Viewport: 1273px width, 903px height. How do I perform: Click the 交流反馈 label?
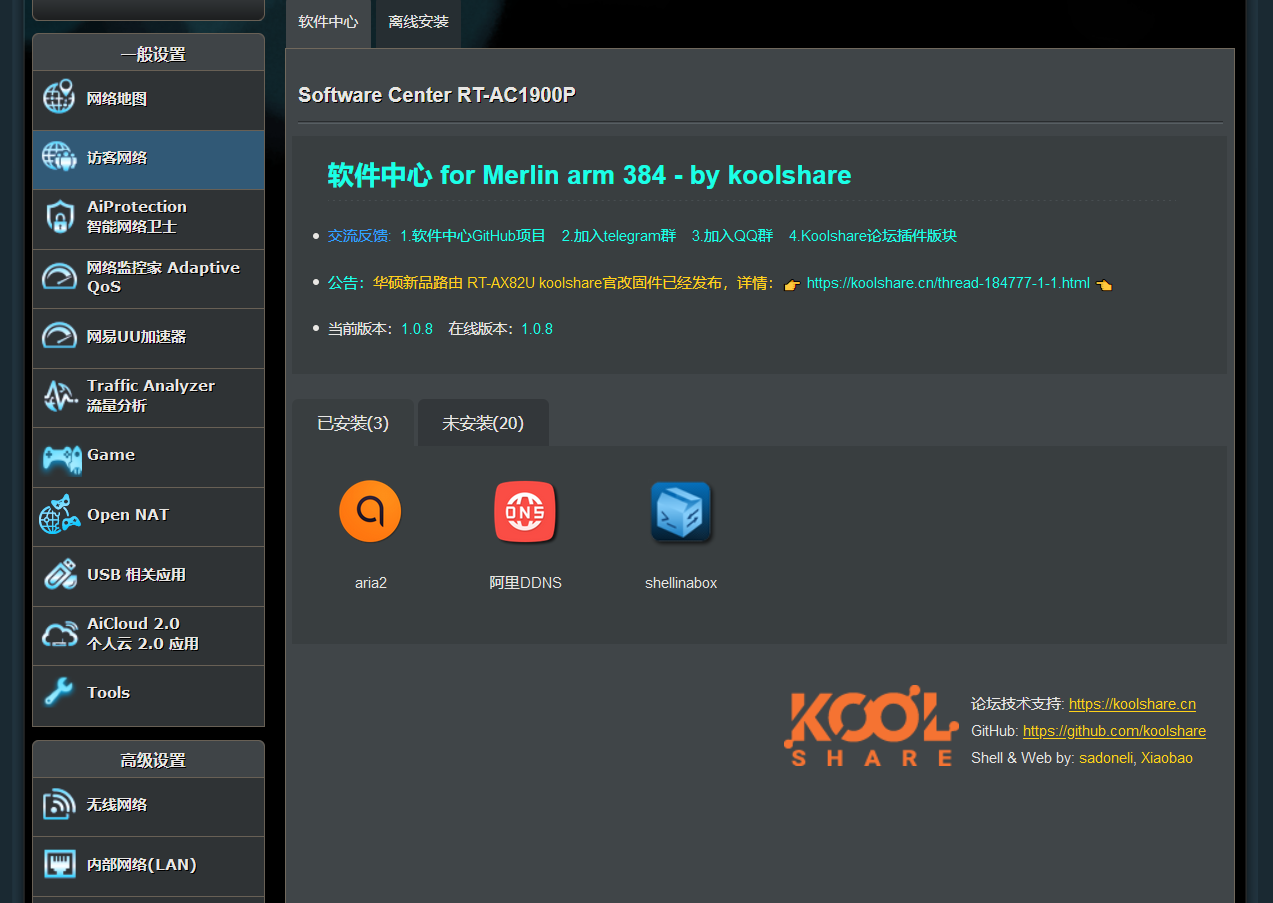tap(358, 236)
